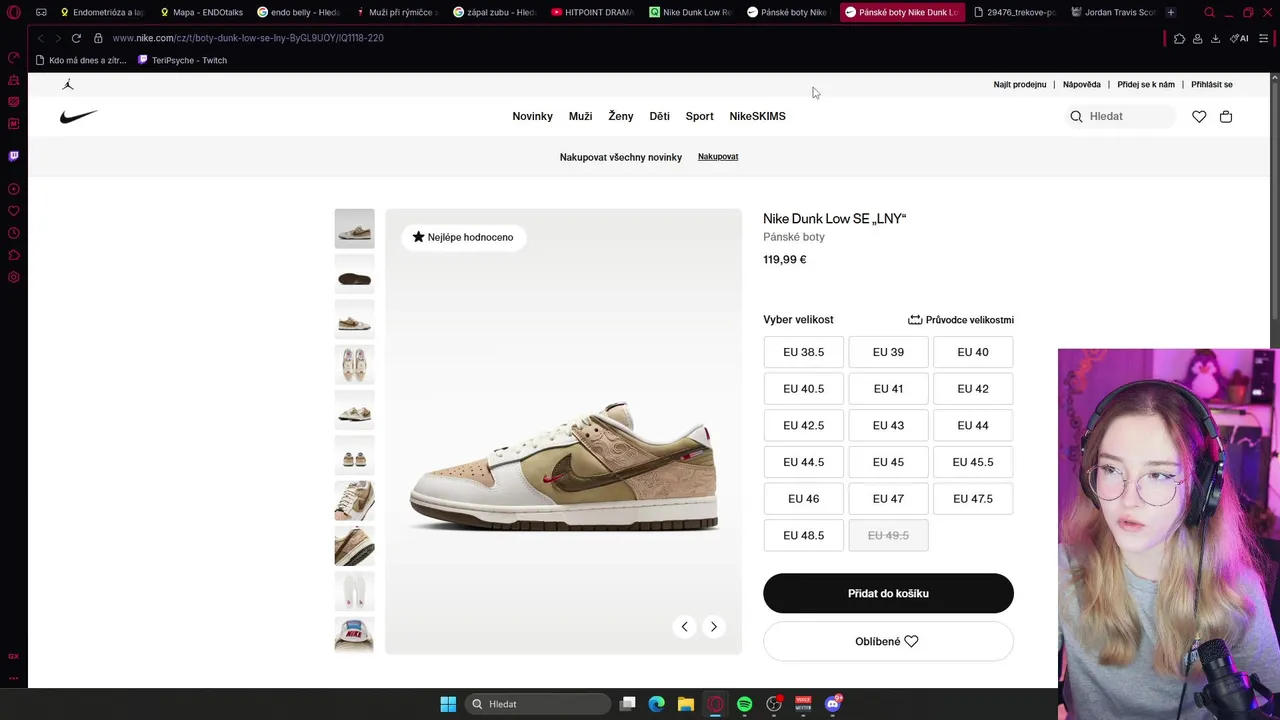This screenshot has width=1280, height=720.
Task: Choose size EU 48.5
Action: point(804,535)
